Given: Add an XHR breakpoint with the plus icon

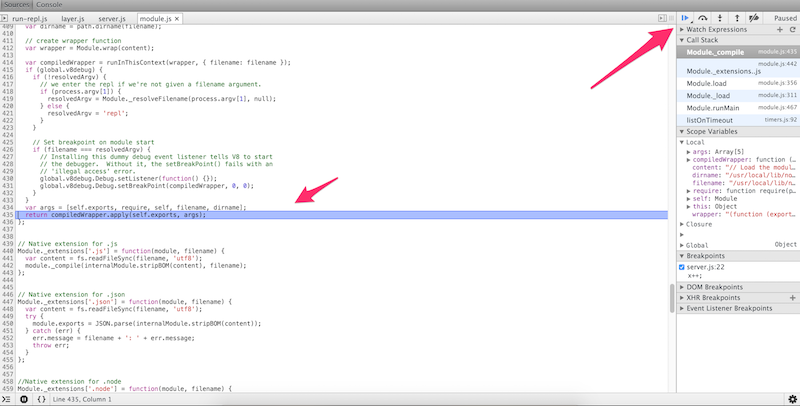Looking at the screenshot, I should click(792, 297).
